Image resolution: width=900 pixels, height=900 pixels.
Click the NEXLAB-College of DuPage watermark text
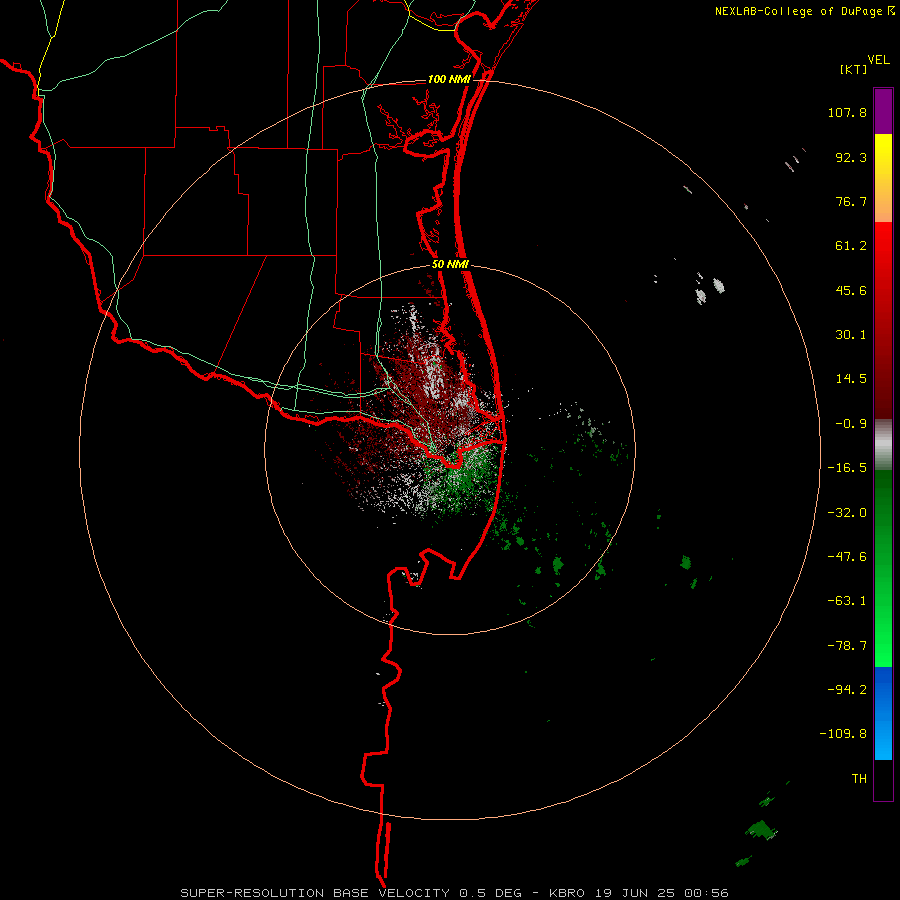(798, 11)
